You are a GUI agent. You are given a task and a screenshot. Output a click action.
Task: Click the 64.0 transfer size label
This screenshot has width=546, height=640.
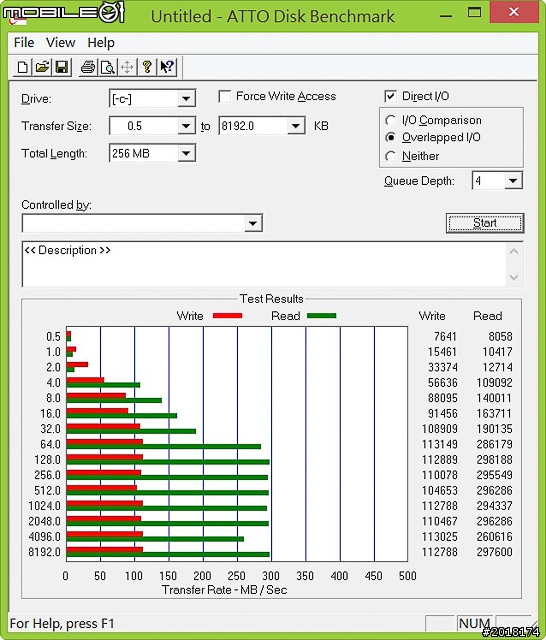[x=50, y=444]
